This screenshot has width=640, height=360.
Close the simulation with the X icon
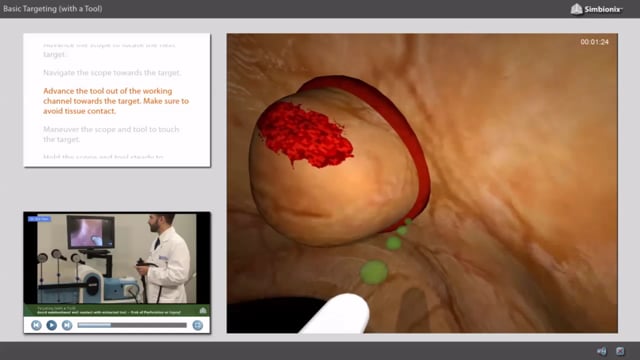[x=620, y=351]
